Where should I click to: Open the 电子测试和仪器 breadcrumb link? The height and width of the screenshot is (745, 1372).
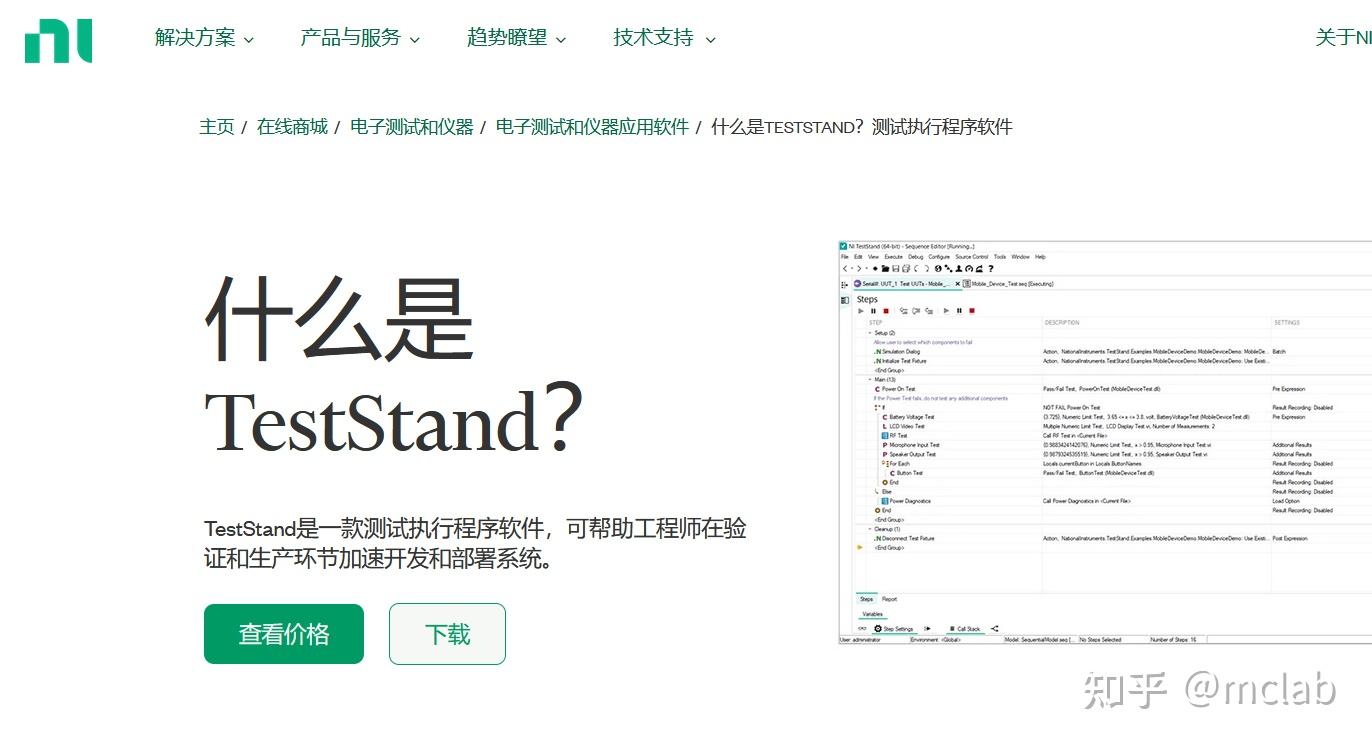(x=411, y=127)
